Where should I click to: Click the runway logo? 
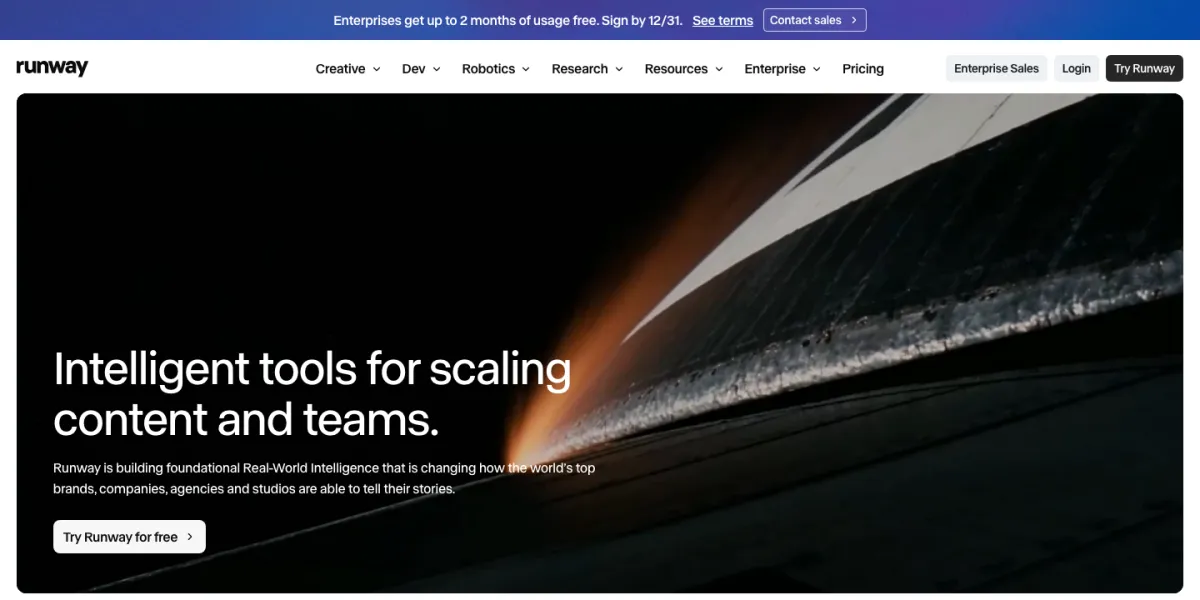[52, 68]
